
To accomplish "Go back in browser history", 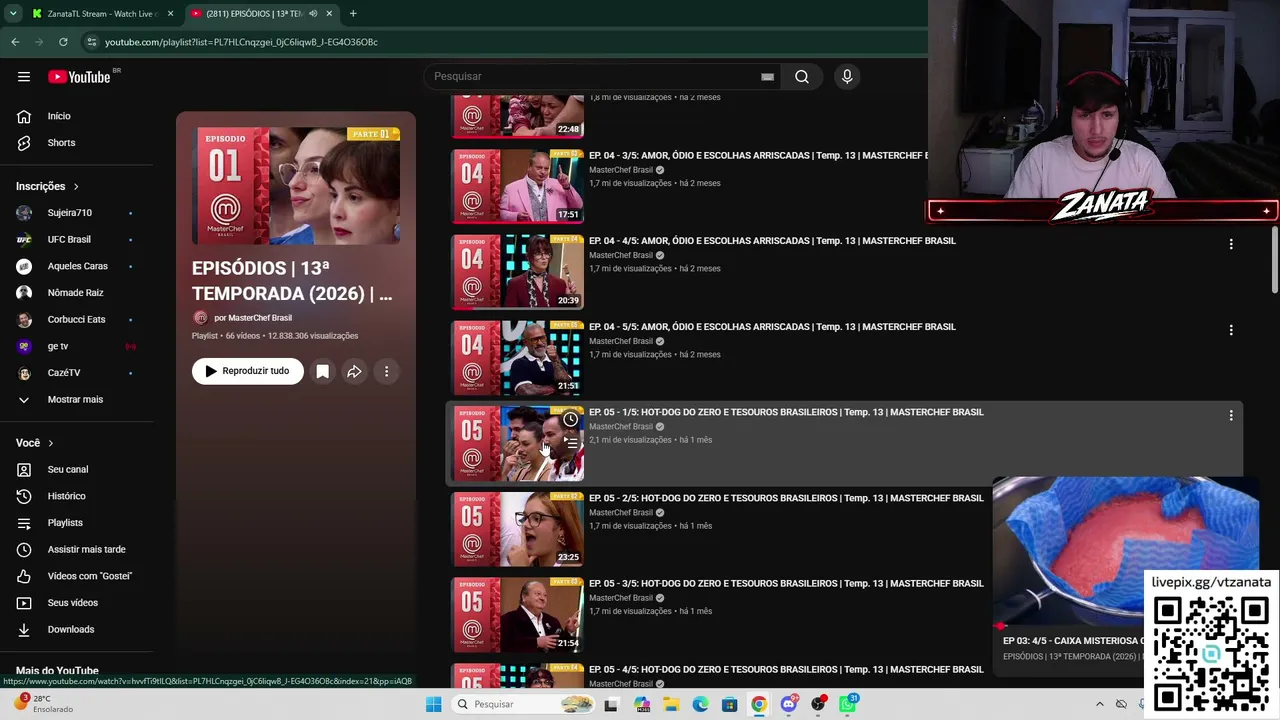I will tap(15, 42).
